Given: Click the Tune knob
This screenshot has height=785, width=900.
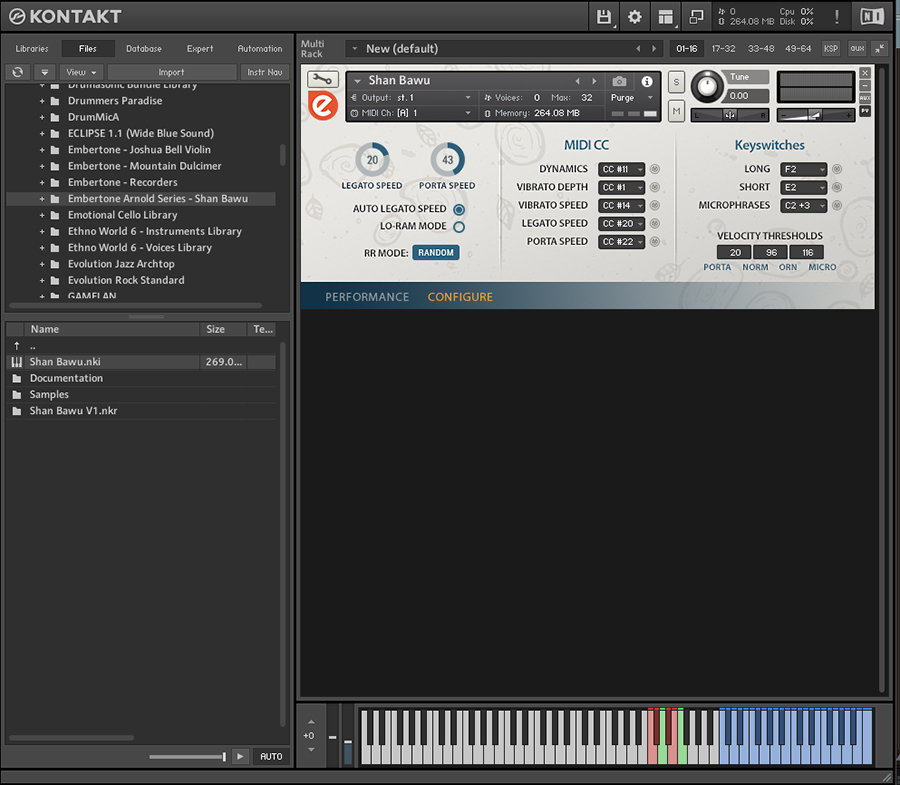Looking at the screenshot, I should 707,87.
